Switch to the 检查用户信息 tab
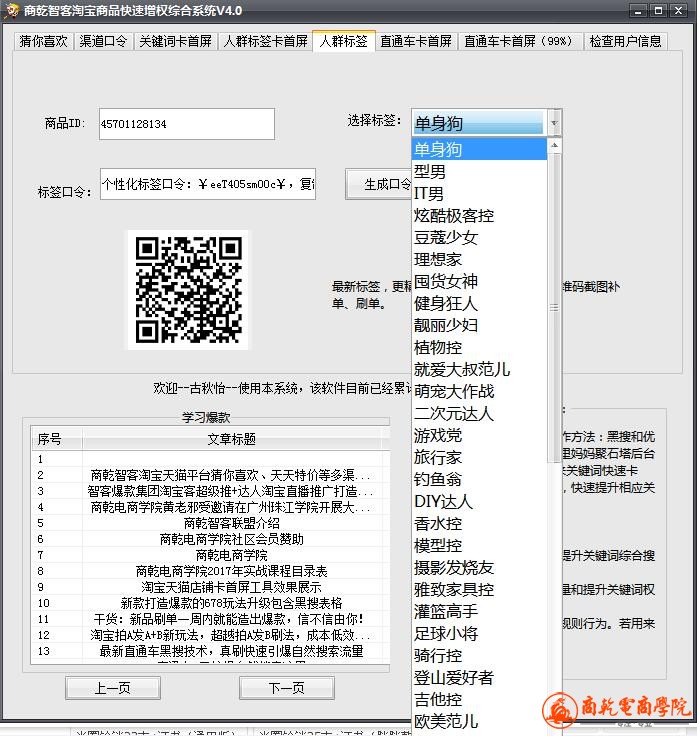Screen dimensions: 697x736 coord(625,41)
